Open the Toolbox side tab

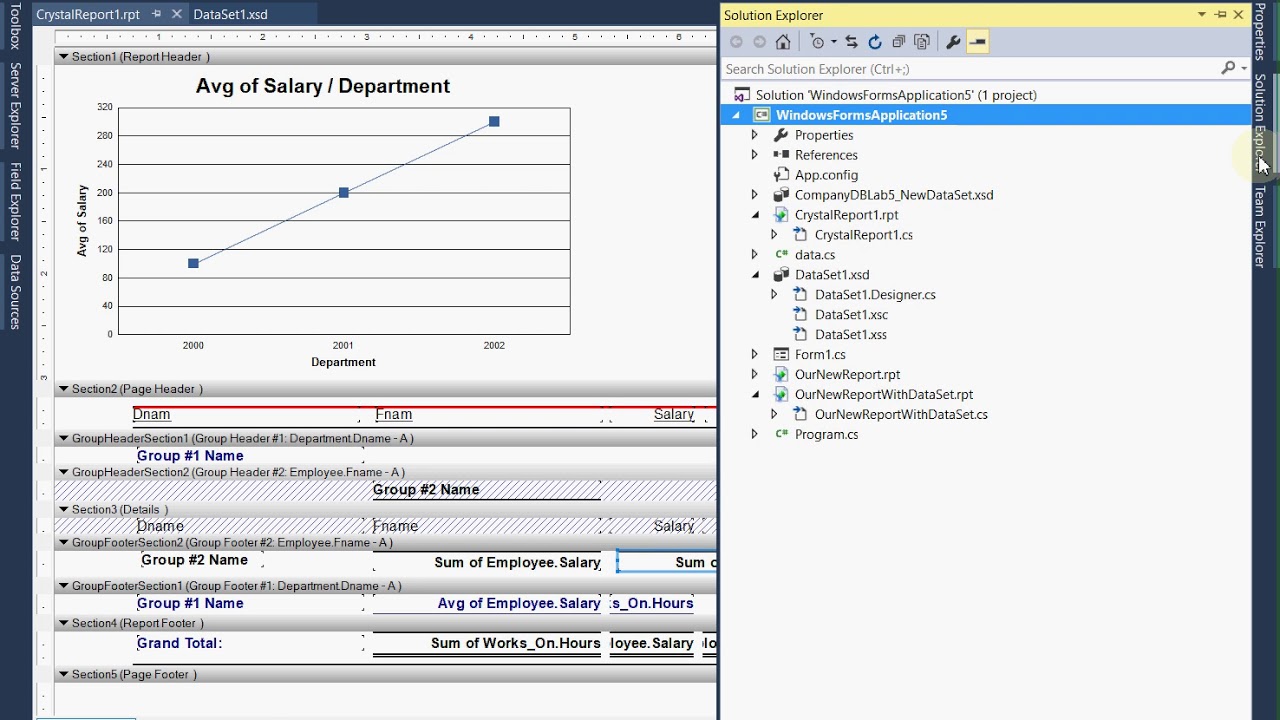click(x=15, y=25)
